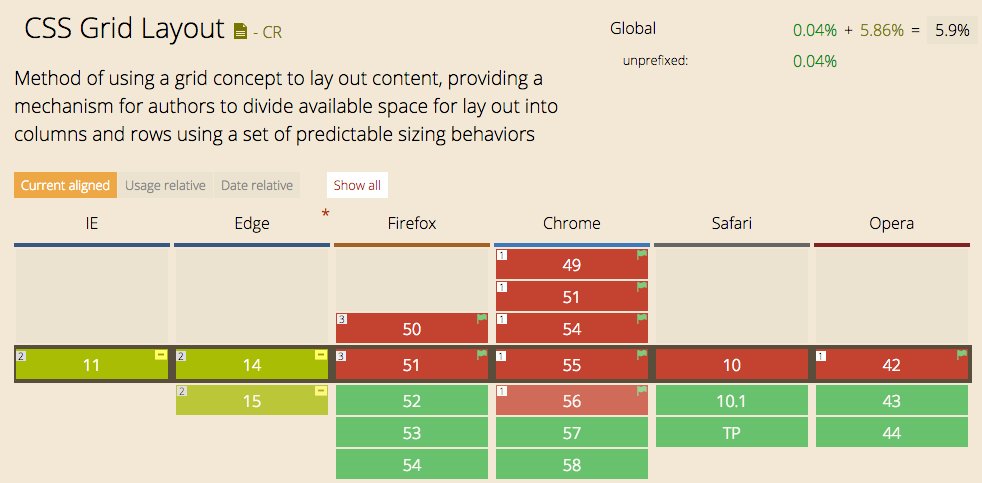
Task: Click the Opera 44 support cell
Action: pos(891,432)
